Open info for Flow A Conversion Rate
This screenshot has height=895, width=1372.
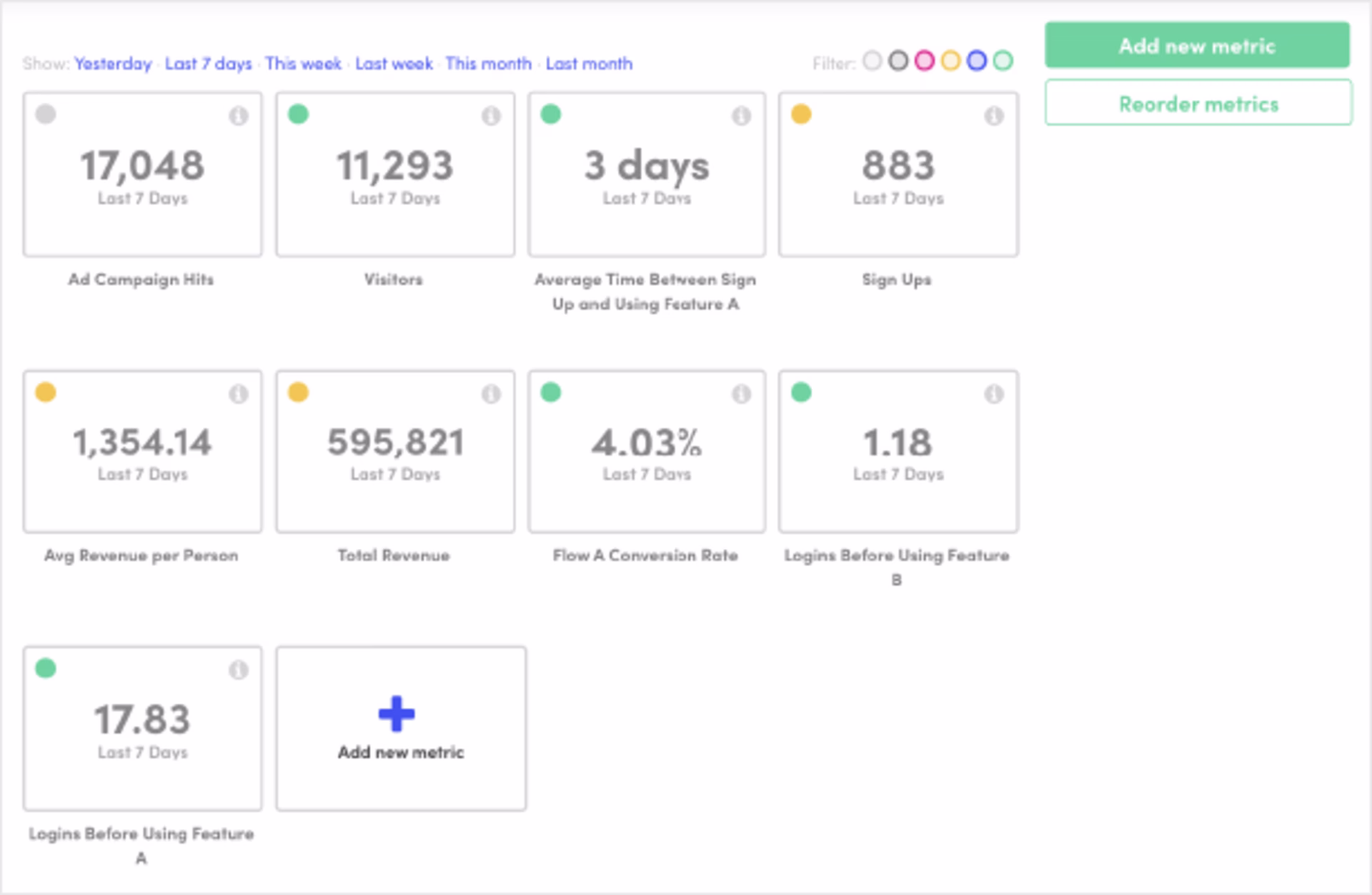tap(741, 394)
